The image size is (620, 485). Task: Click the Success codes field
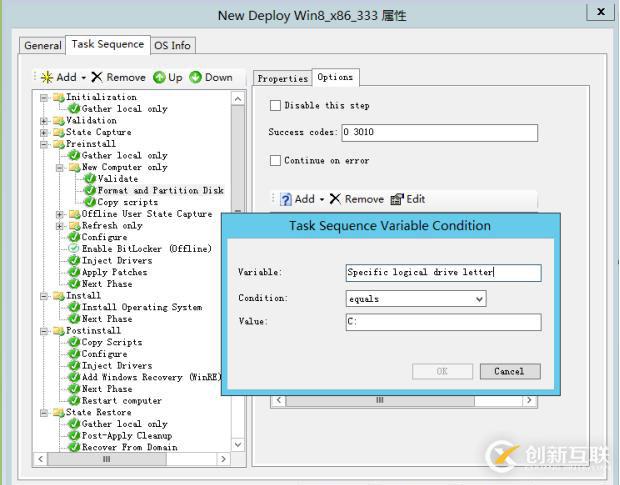(440, 132)
